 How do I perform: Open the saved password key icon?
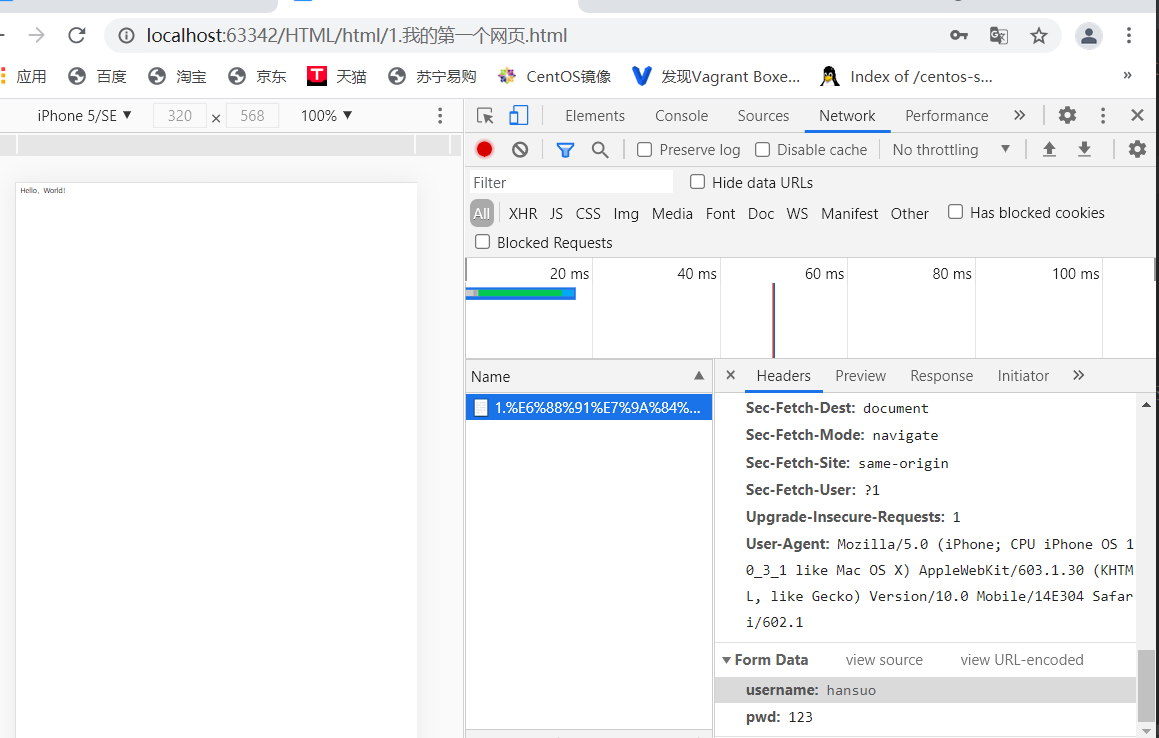coord(959,35)
